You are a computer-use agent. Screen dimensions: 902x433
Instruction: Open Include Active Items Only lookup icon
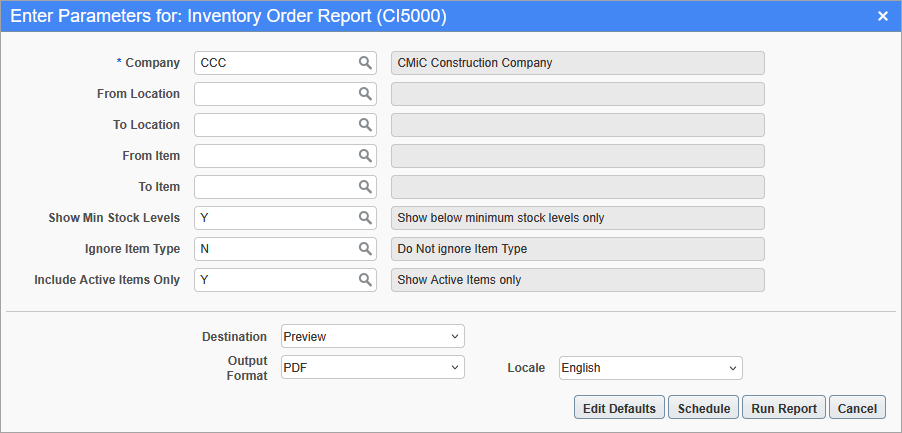365,280
